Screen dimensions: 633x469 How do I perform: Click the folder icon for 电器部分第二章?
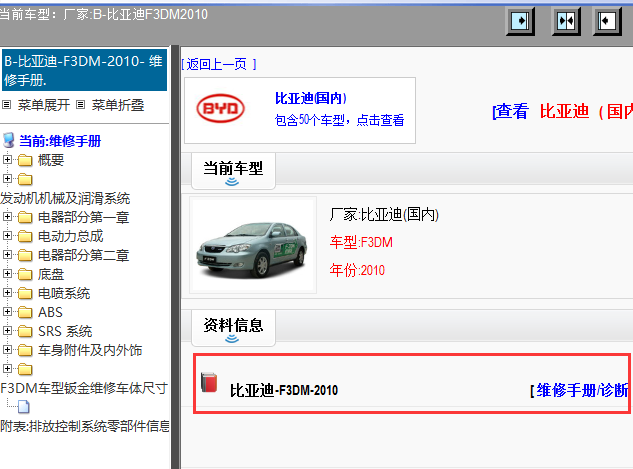[x=25, y=255]
